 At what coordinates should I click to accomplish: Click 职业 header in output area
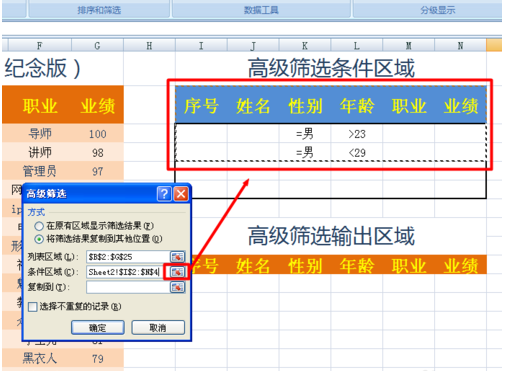pos(409,266)
